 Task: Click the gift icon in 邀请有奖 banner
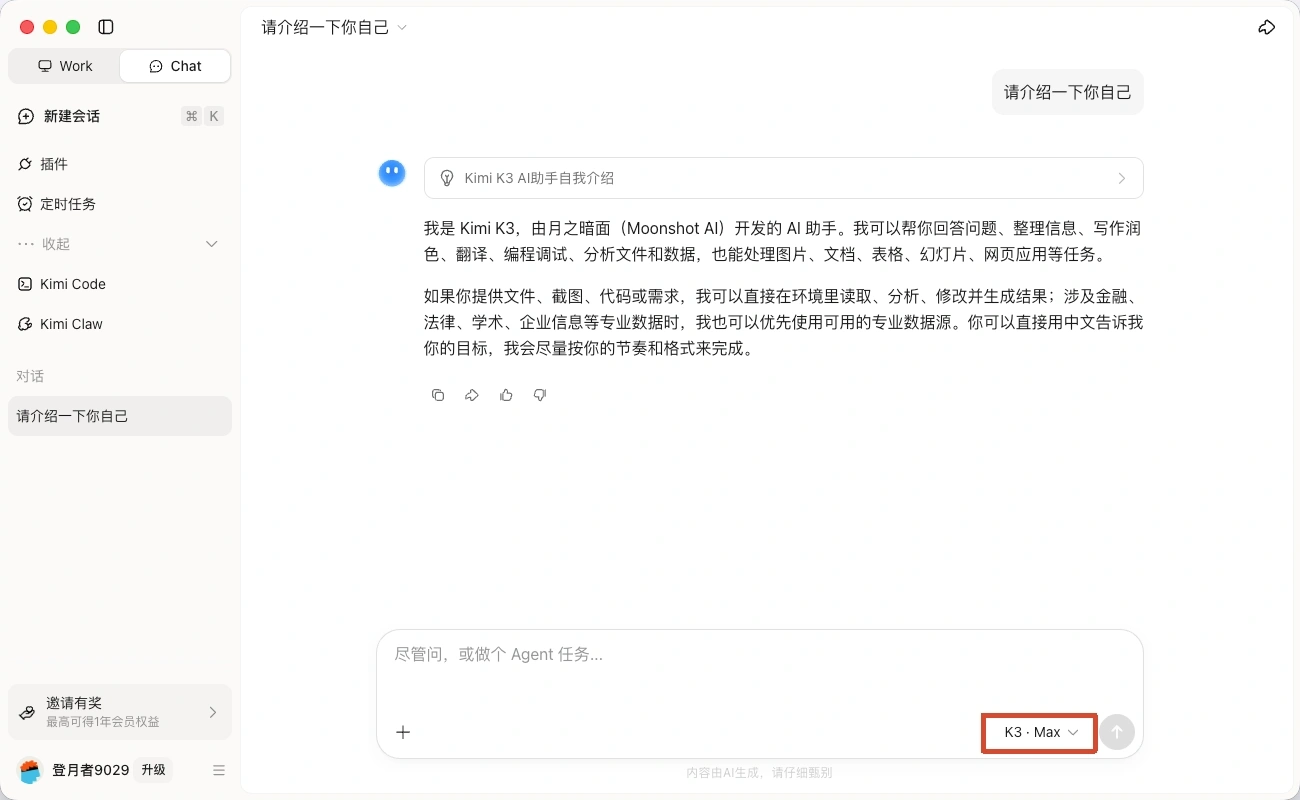[x=28, y=712]
